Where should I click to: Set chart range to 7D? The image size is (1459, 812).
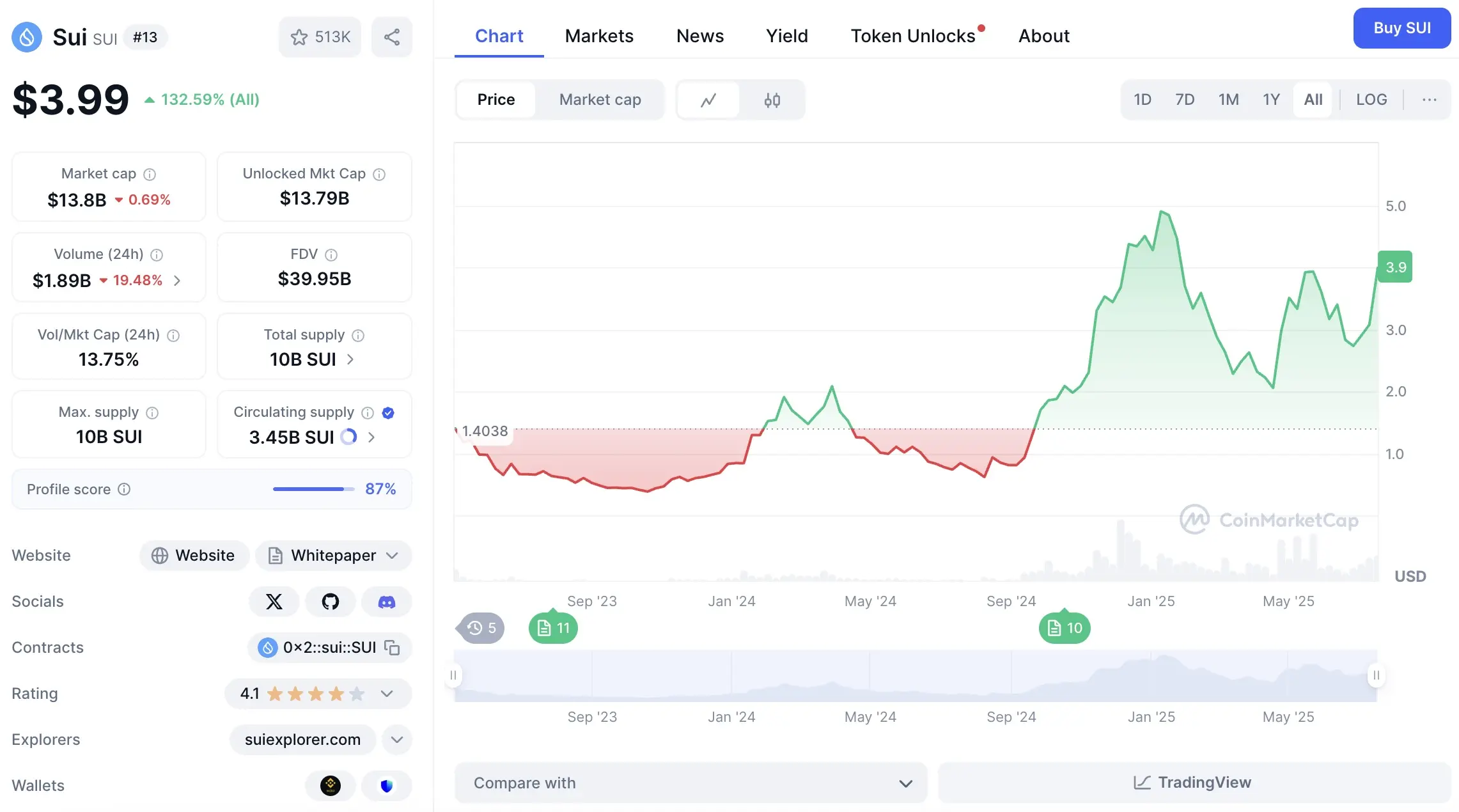1185,100
